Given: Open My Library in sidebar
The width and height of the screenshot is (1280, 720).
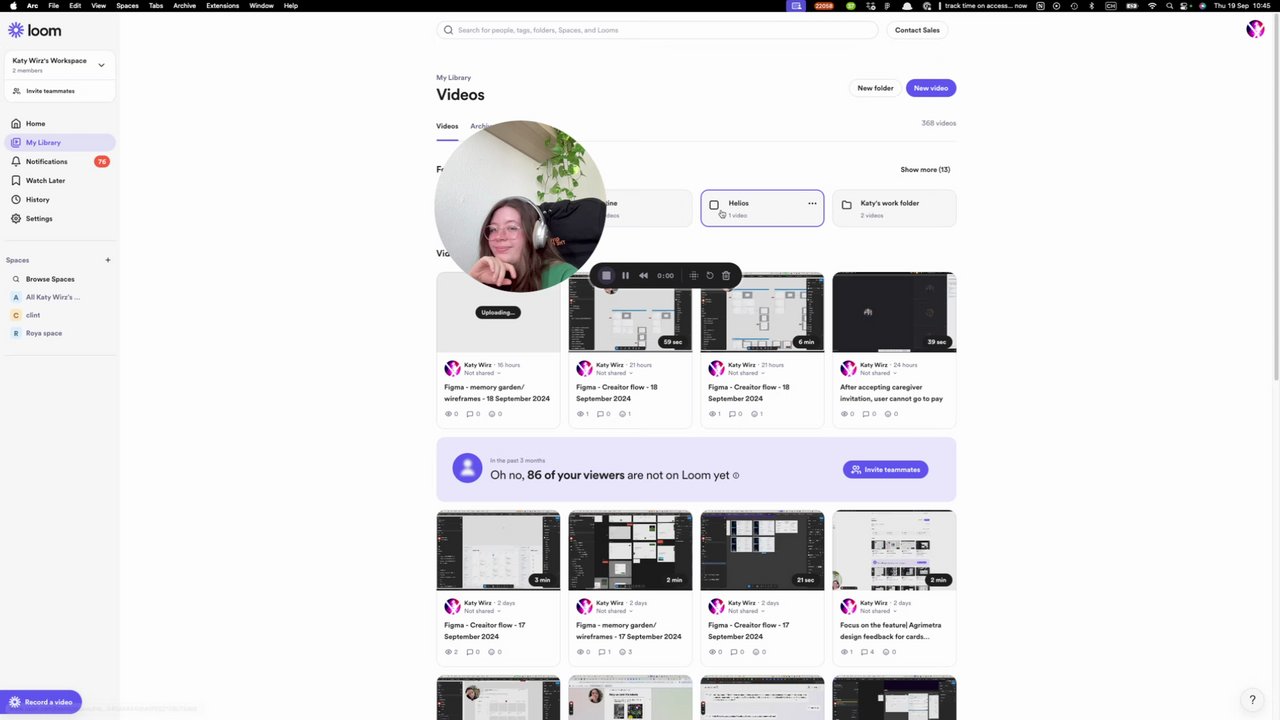Looking at the screenshot, I should tap(60, 142).
